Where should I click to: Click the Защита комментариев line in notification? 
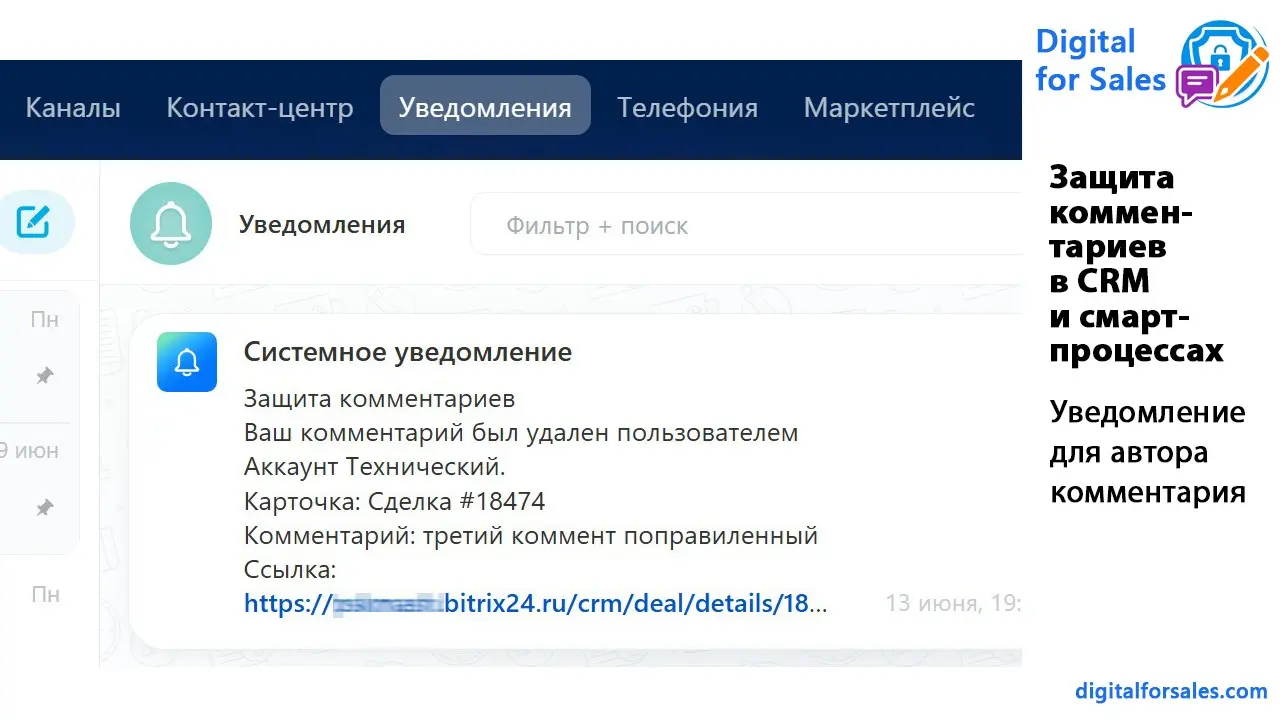point(380,399)
